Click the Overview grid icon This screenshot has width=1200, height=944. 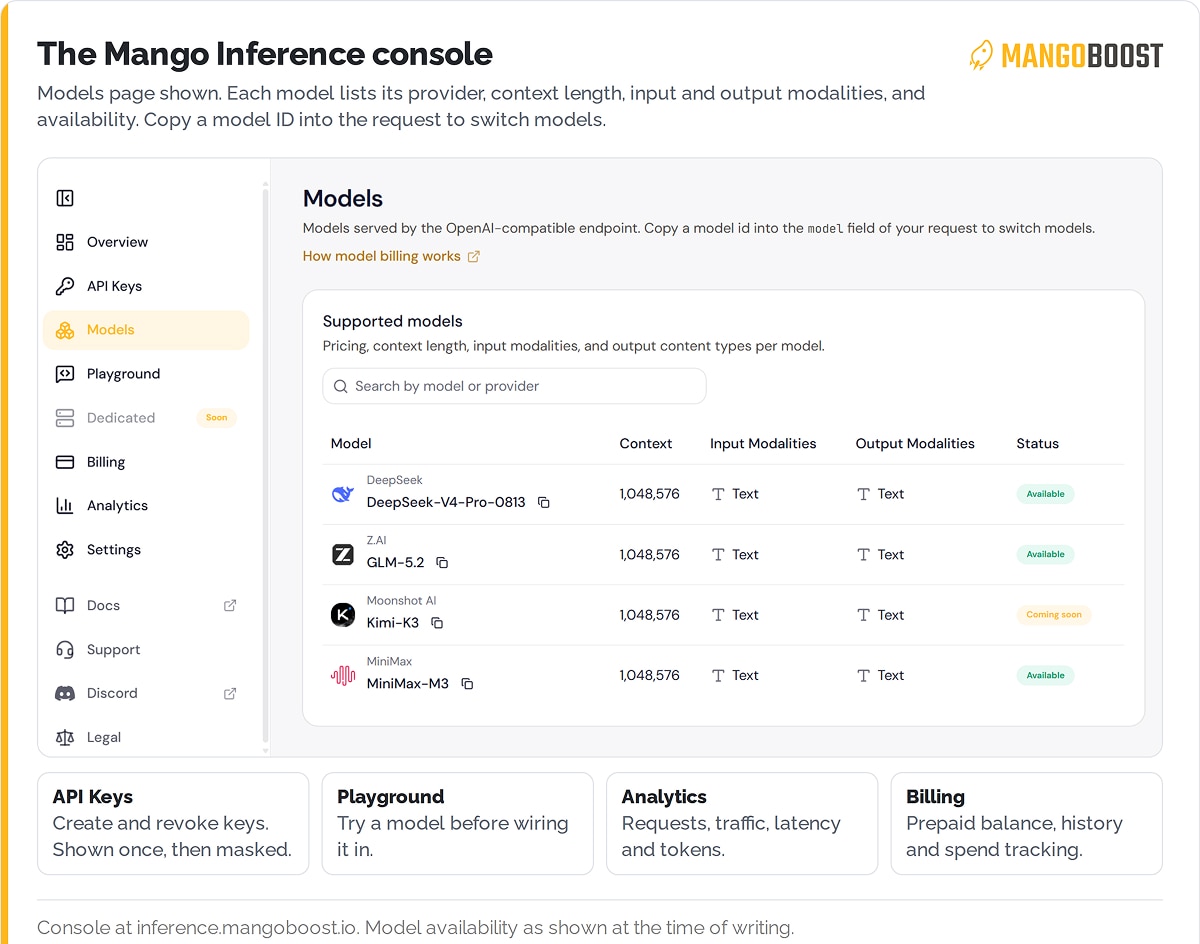[x=65, y=242]
